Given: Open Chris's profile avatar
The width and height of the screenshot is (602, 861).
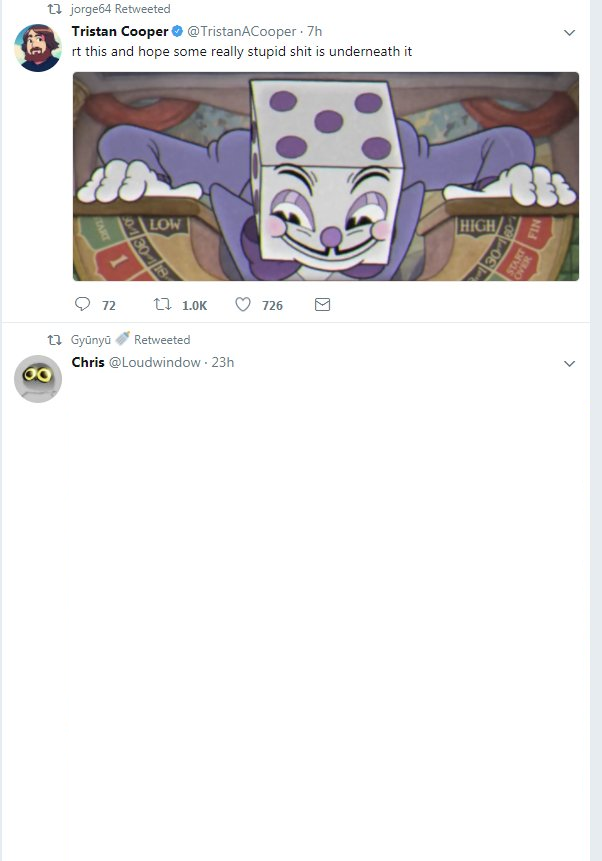Looking at the screenshot, I should pos(38,379).
